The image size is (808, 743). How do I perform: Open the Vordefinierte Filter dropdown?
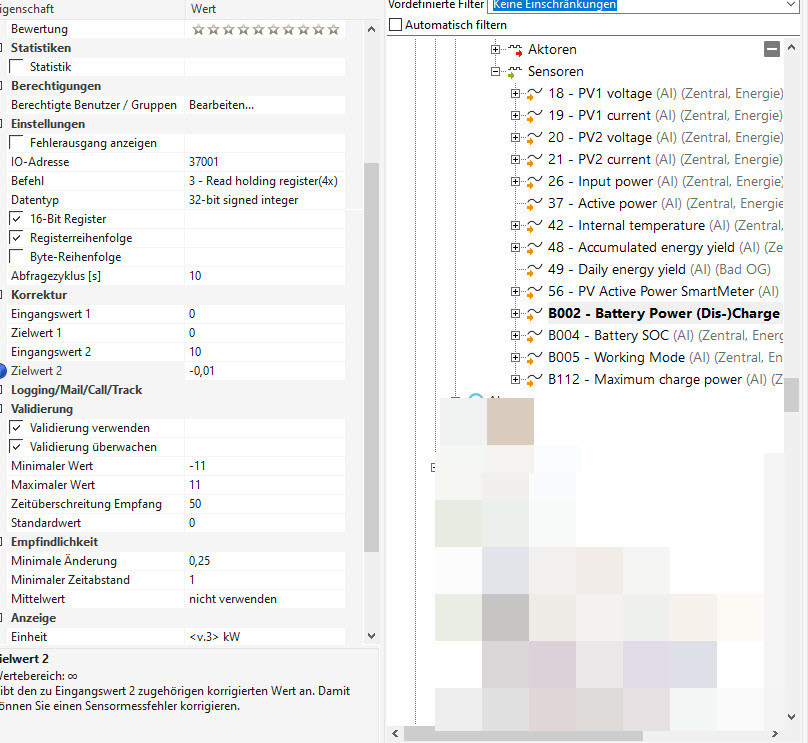point(790,5)
